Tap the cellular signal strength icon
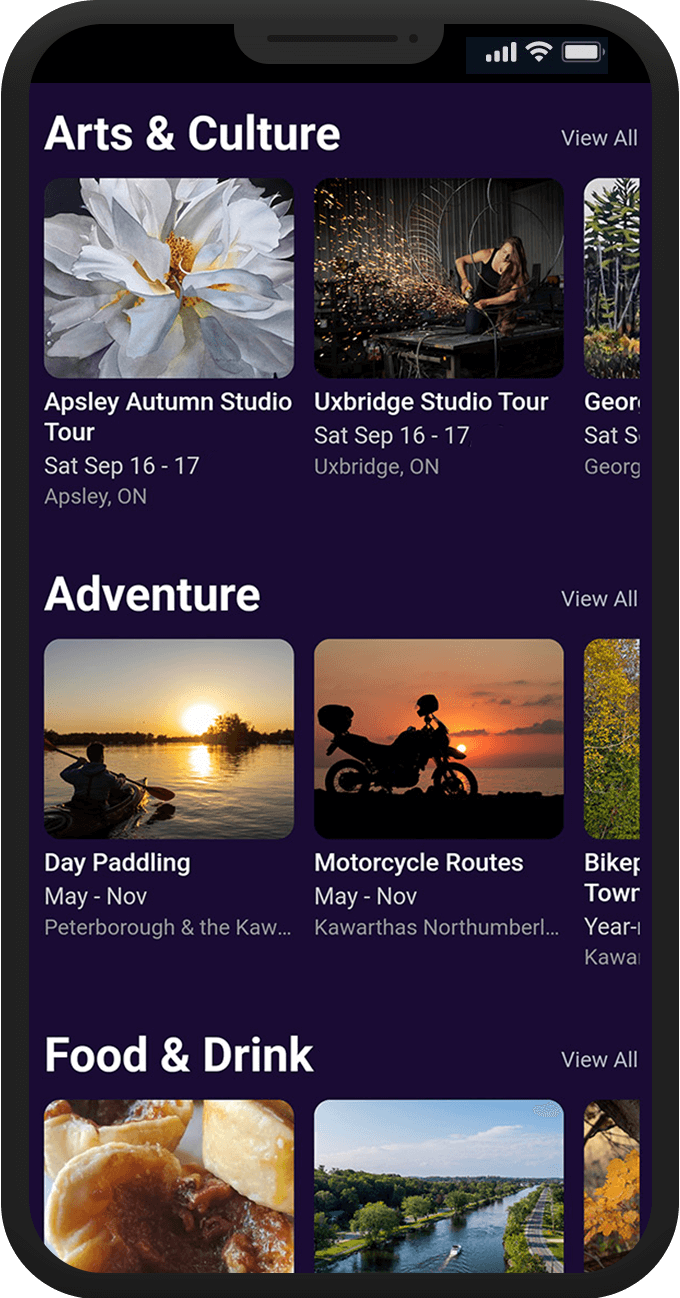Image resolution: width=680 pixels, height=1298 pixels. 501,53
